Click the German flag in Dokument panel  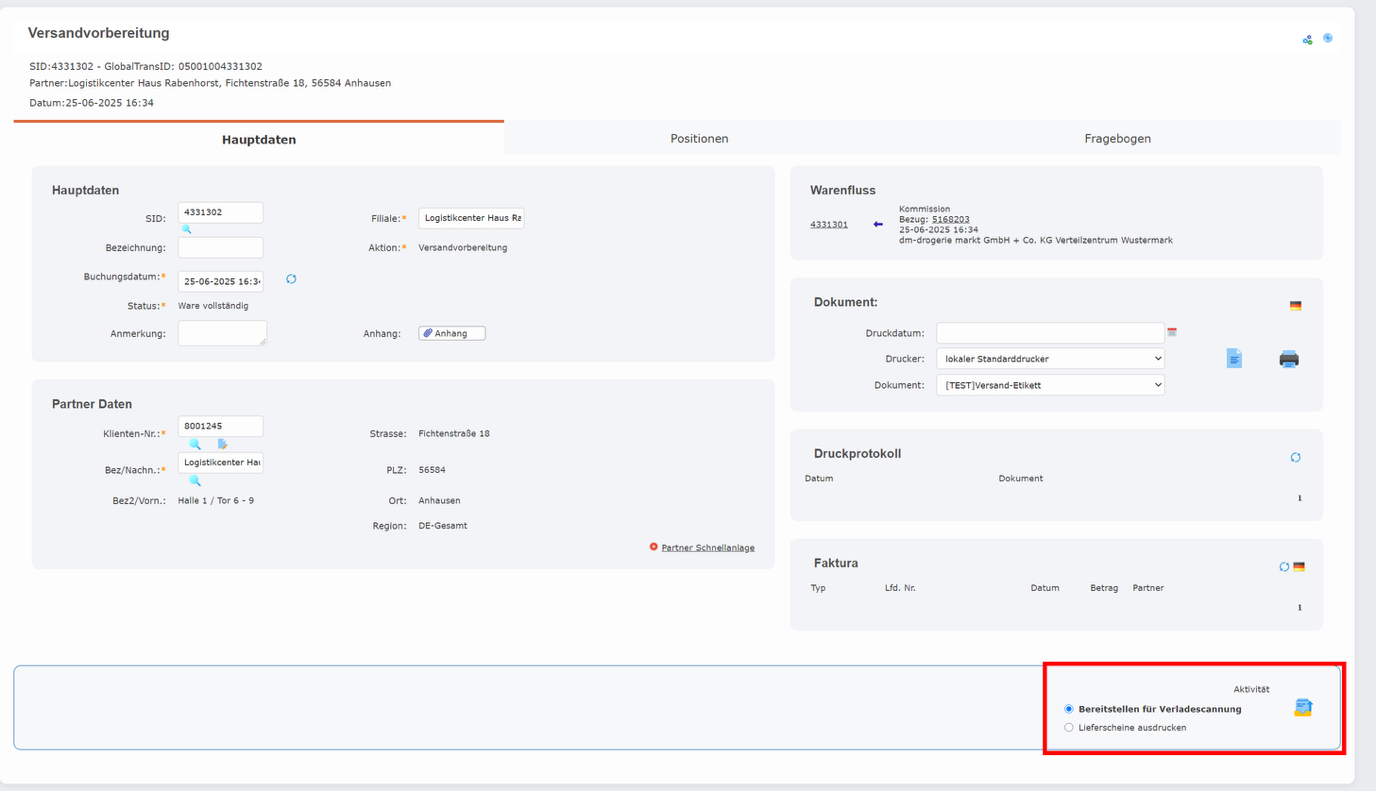(1296, 306)
